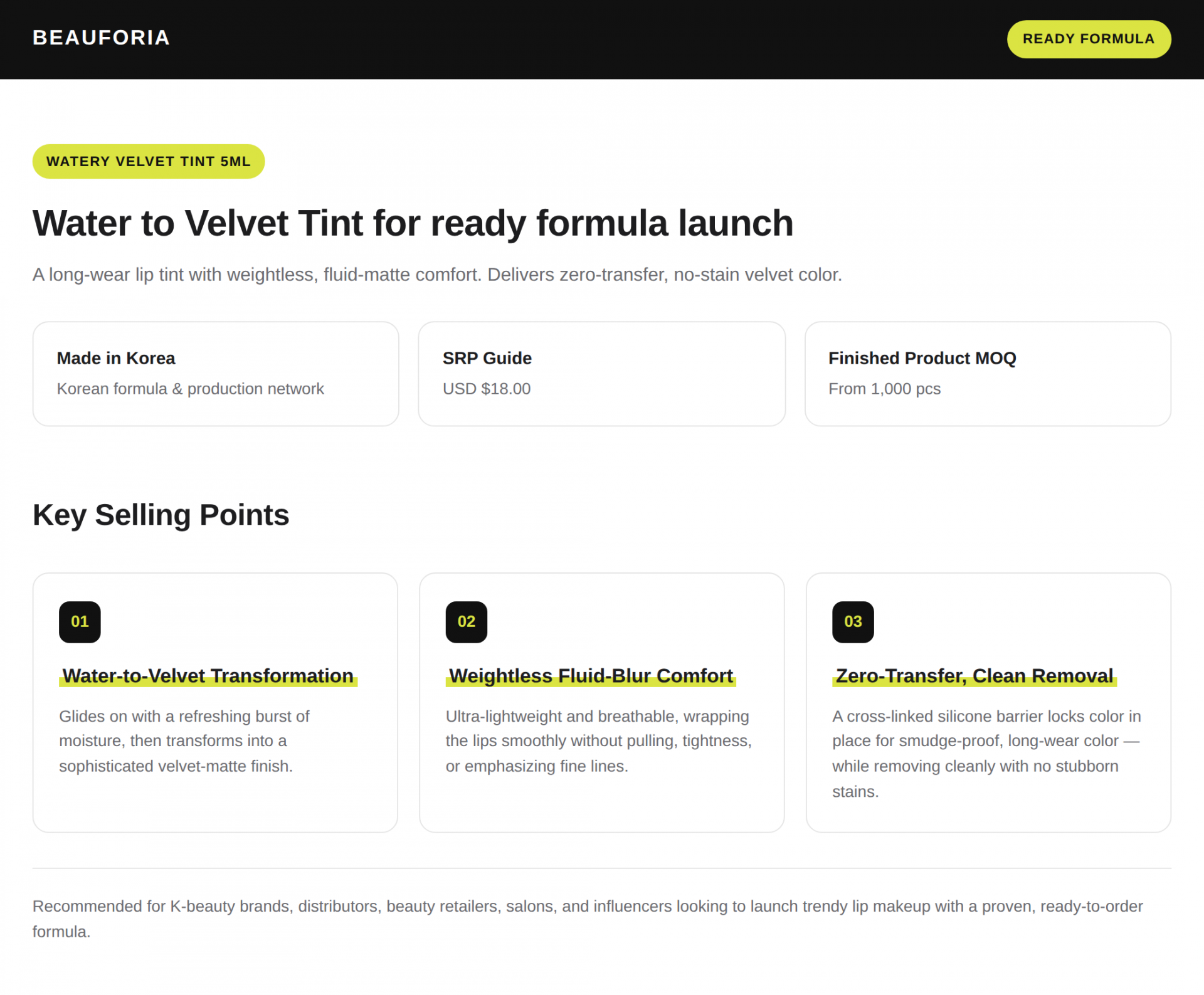Click the 03 number badge
Image resolution: width=1204 pixels, height=995 pixels.
tap(853, 622)
